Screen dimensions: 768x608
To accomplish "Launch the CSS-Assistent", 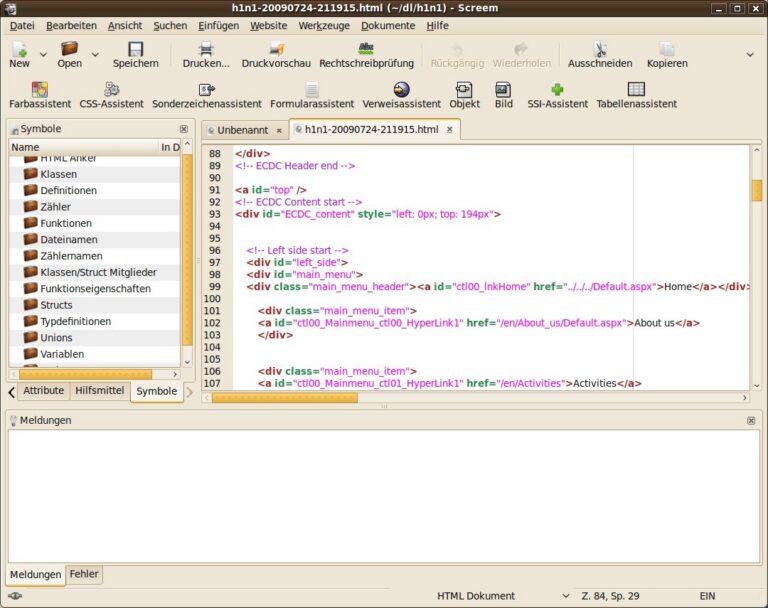I will tap(112, 96).
